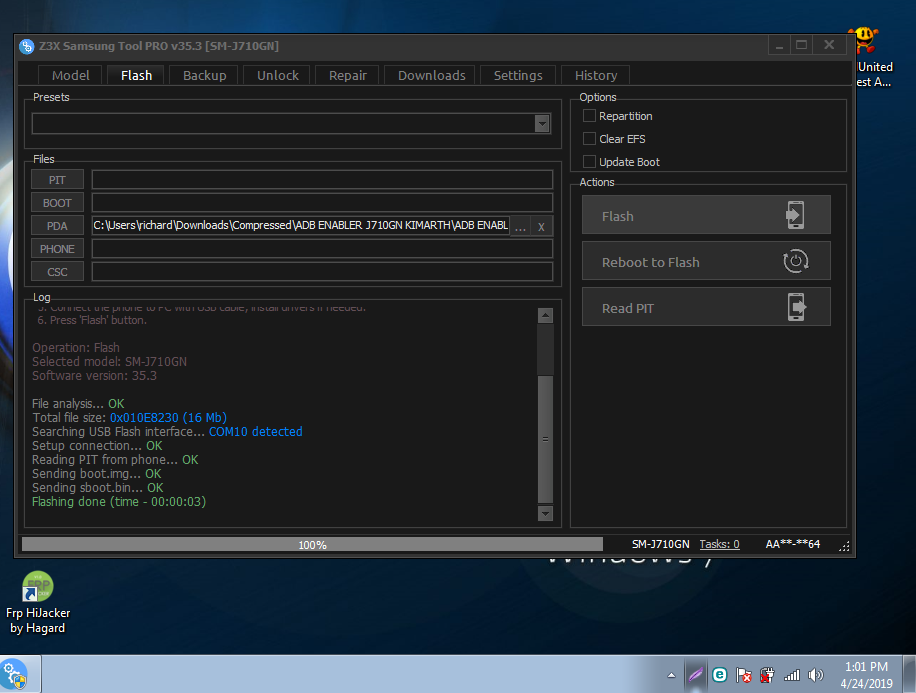Click the ESET antivirus tray icon
The height and width of the screenshot is (693, 916).
pyautogui.click(x=720, y=675)
